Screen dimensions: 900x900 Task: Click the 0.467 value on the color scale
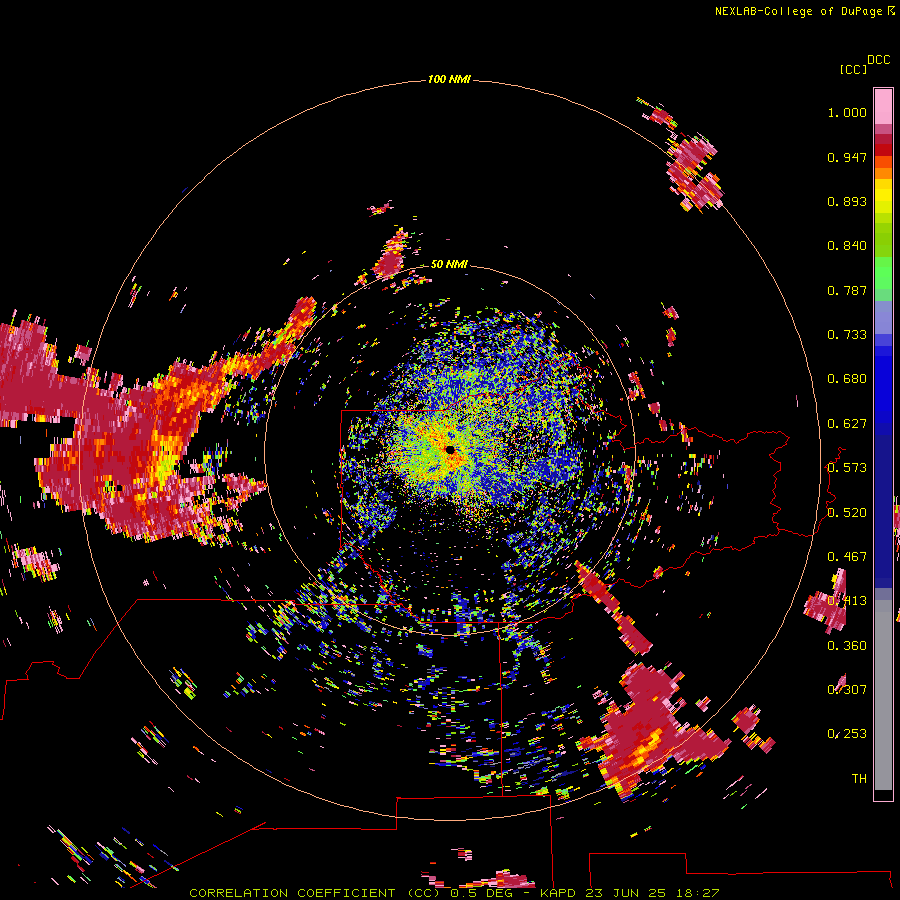(x=847, y=557)
